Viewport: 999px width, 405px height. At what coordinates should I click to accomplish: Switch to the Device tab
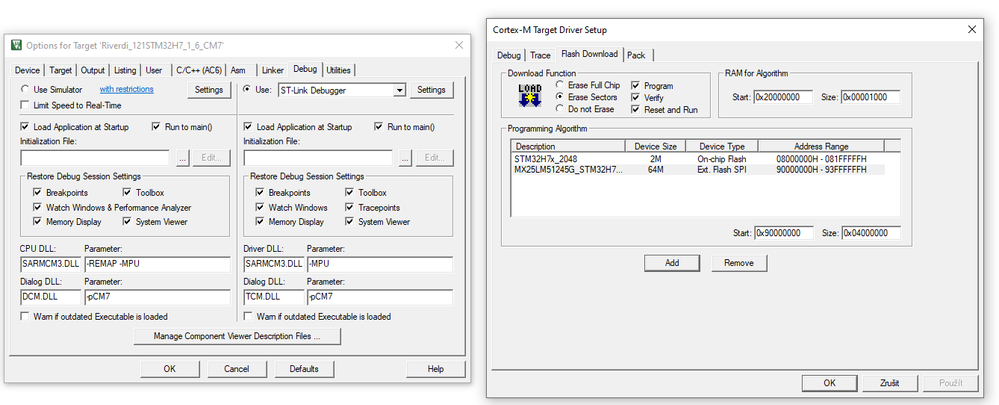(x=27, y=70)
